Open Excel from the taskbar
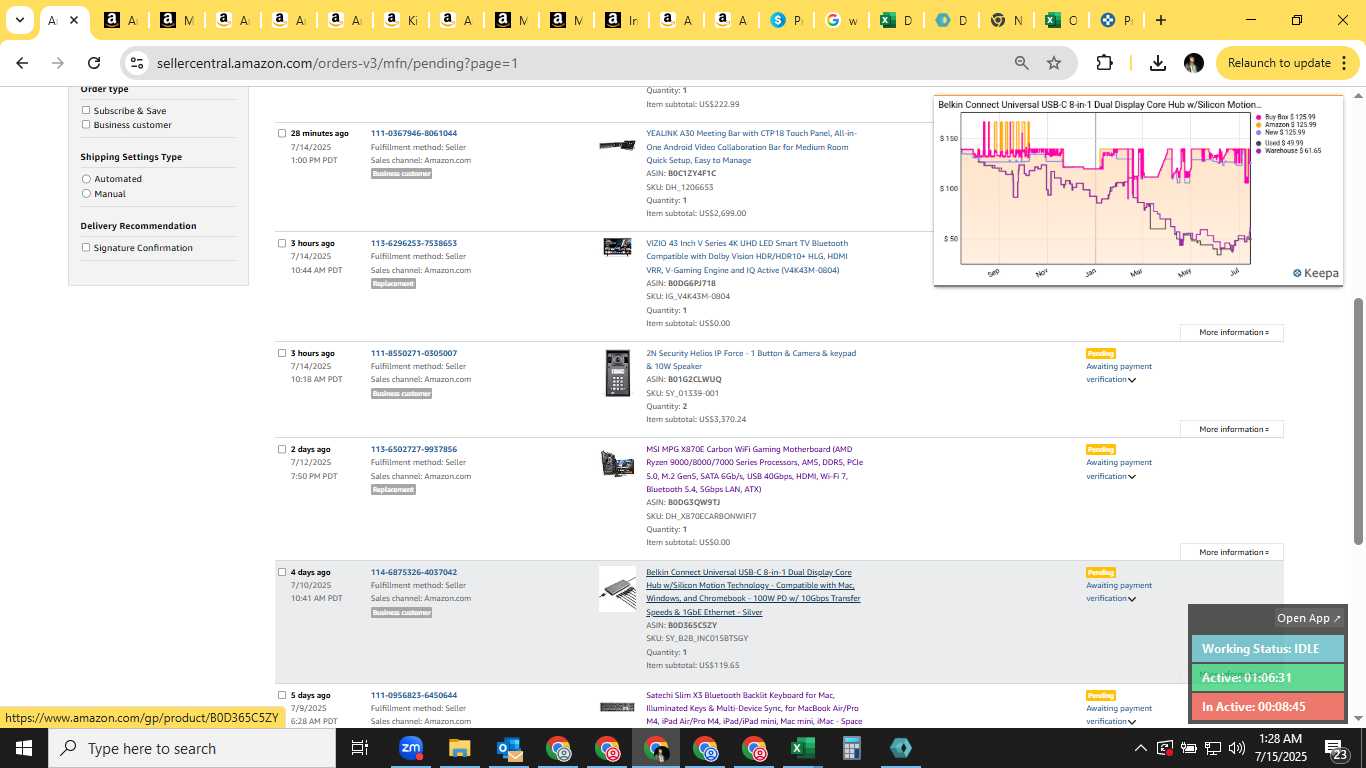Viewport: 1366px width, 768px height. [x=802, y=748]
